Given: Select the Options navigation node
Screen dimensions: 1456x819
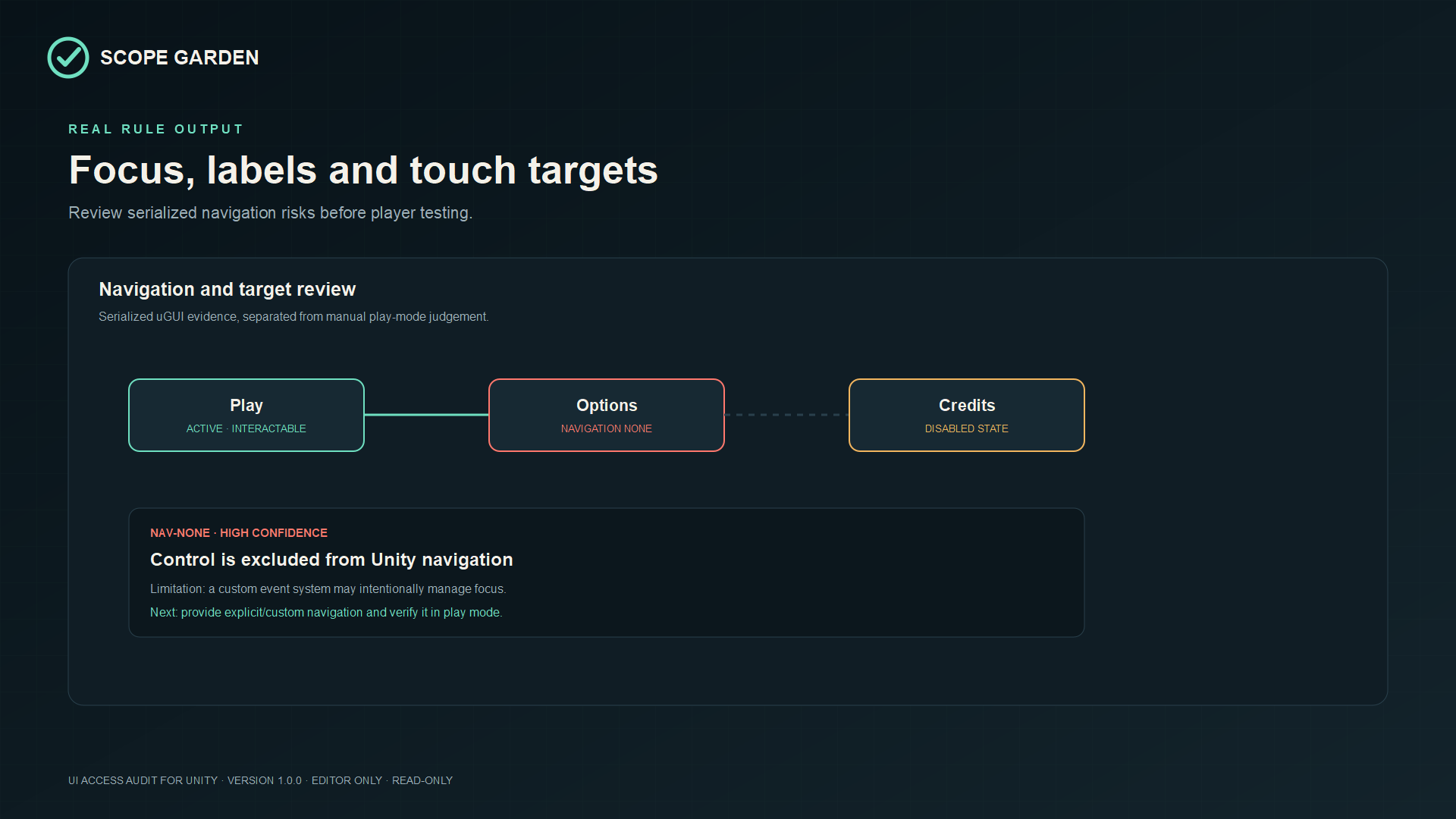Looking at the screenshot, I should pyautogui.click(x=607, y=416).
